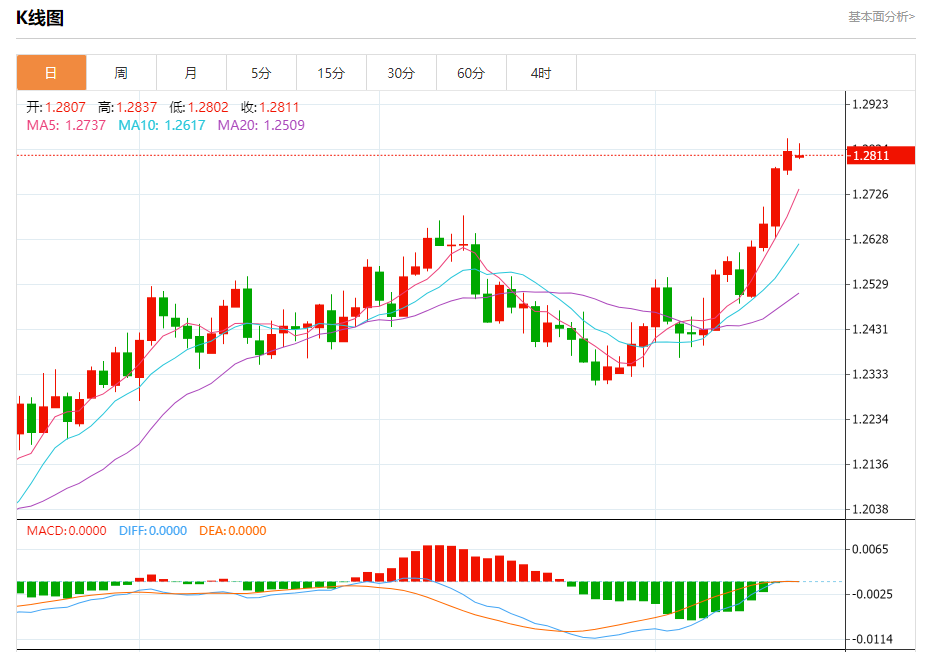Switch to the 月 monthly tab
925x652 pixels.
click(191, 73)
